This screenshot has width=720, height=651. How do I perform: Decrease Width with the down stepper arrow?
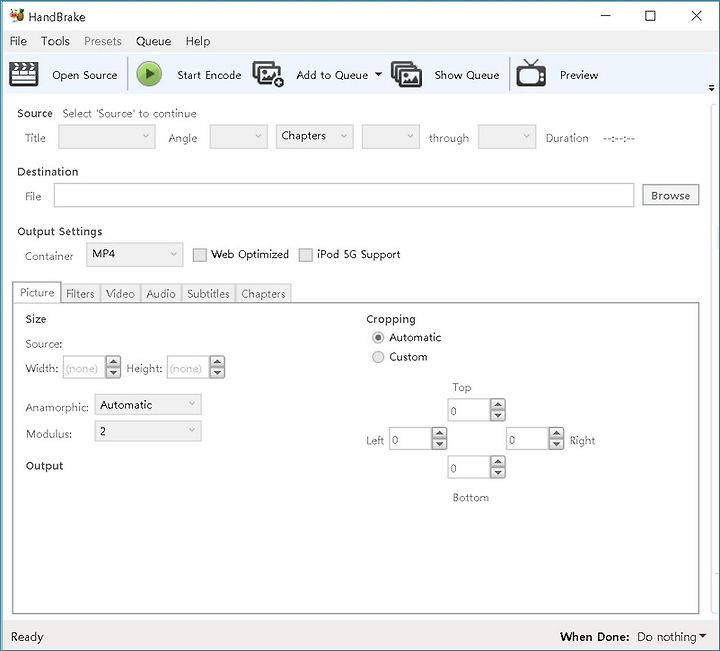click(113, 373)
